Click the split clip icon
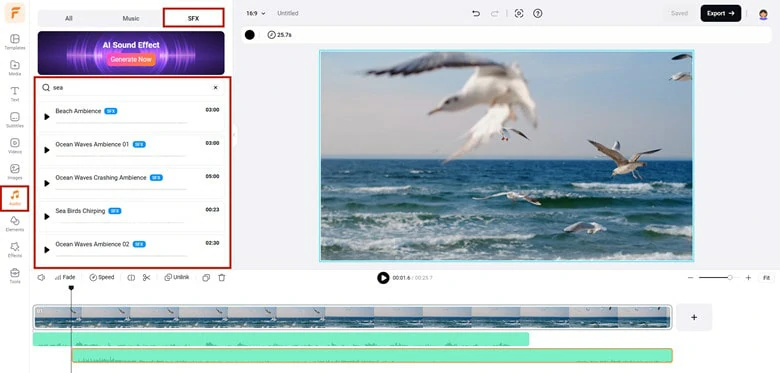The width and height of the screenshot is (780, 373). coord(131,278)
